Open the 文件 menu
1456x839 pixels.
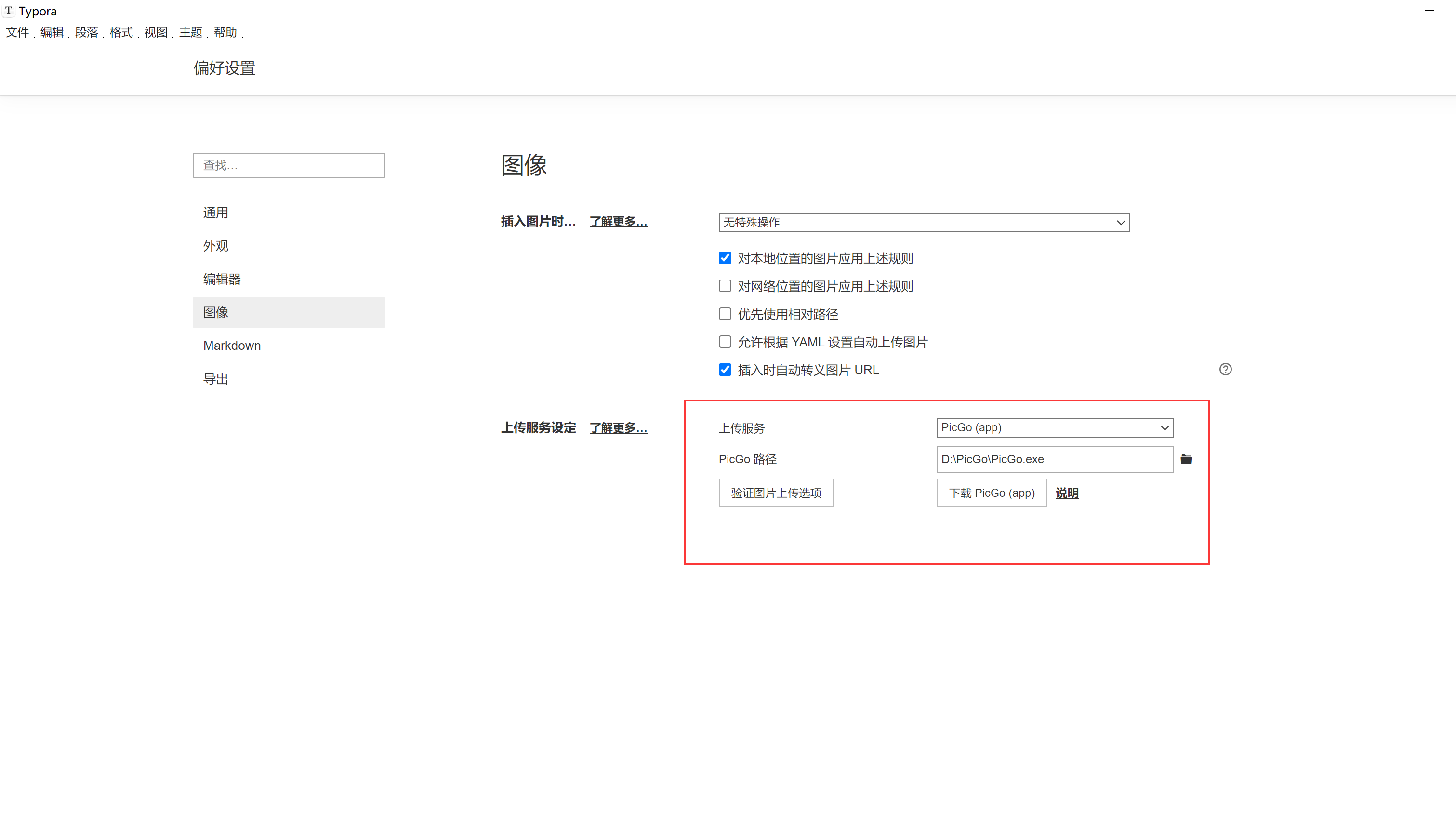click(17, 32)
